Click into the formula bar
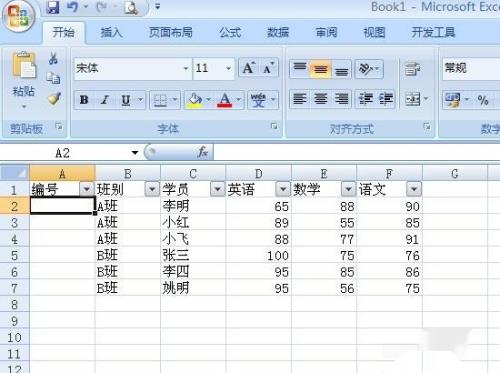500x373 pixels. [357, 153]
